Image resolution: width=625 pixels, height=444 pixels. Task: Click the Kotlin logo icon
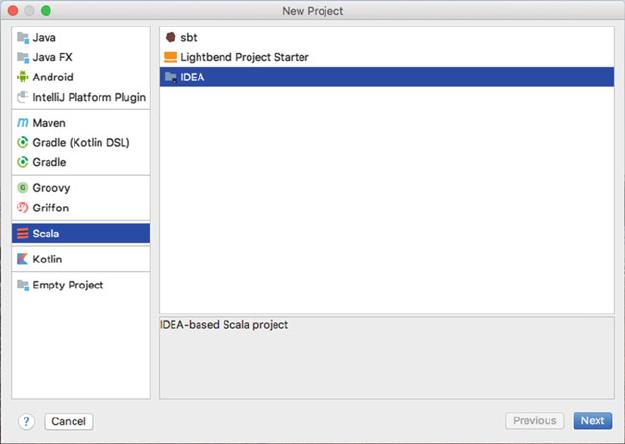coord(23,259)
